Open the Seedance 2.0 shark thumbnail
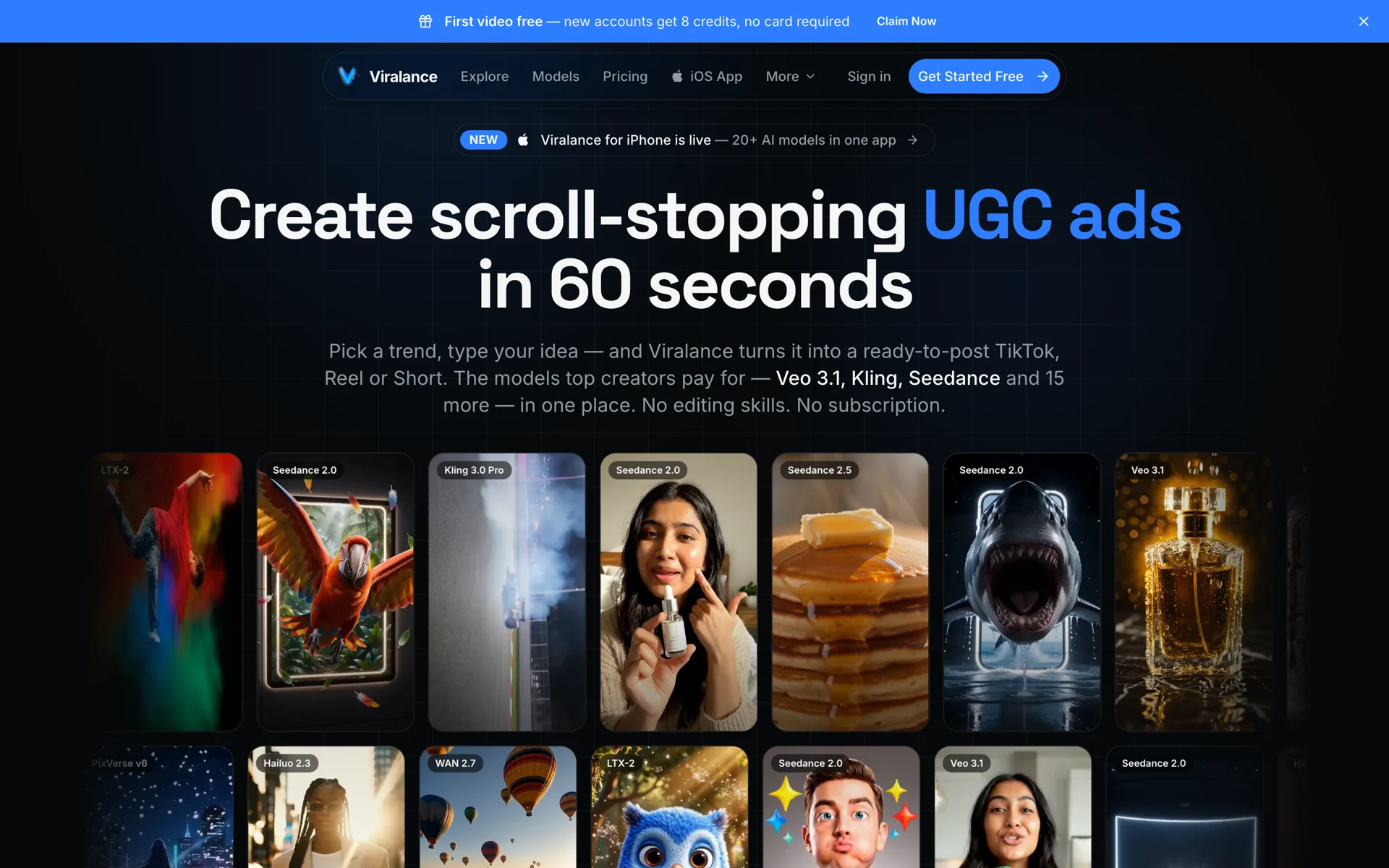Screen dimensions: 1389x868 [1022, 592]
